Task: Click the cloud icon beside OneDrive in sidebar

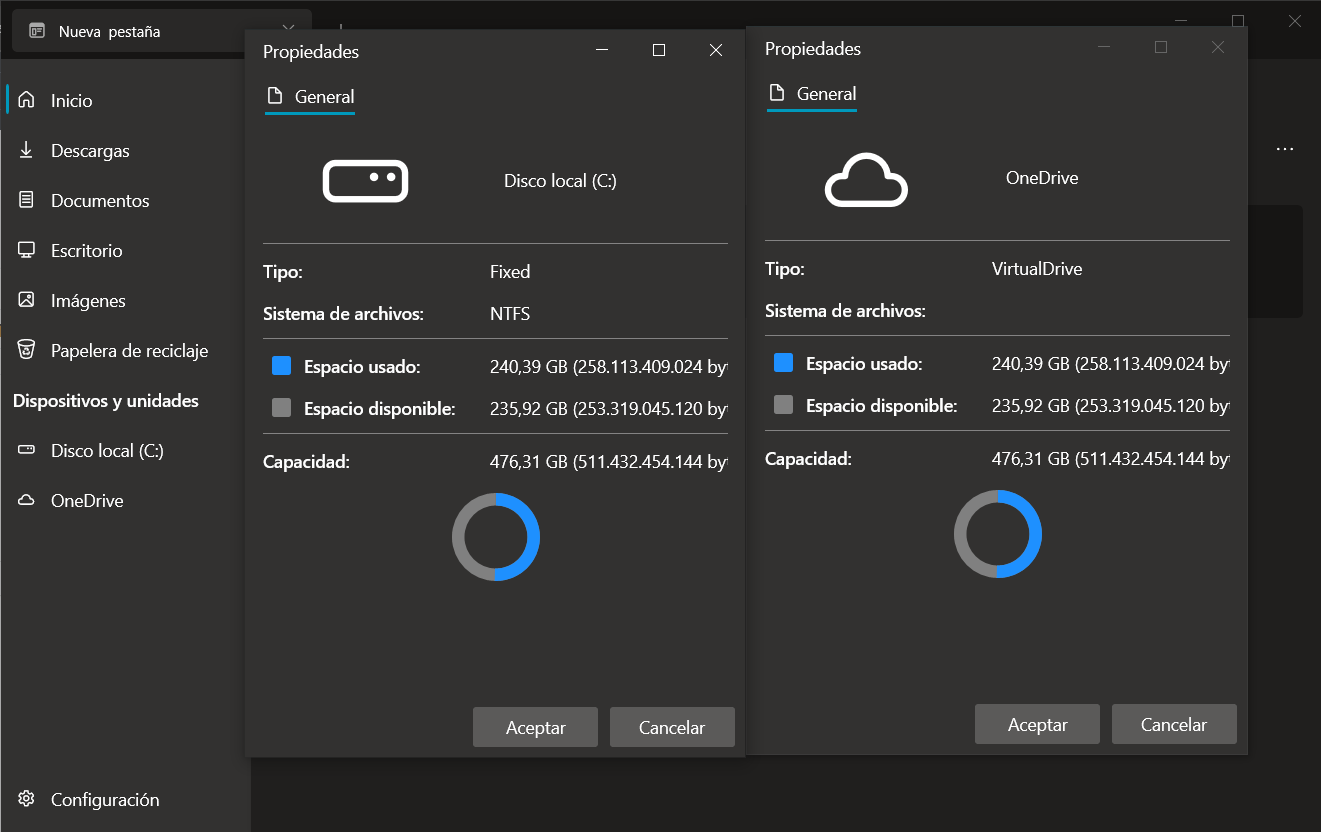Action: [x=27, y=500]
